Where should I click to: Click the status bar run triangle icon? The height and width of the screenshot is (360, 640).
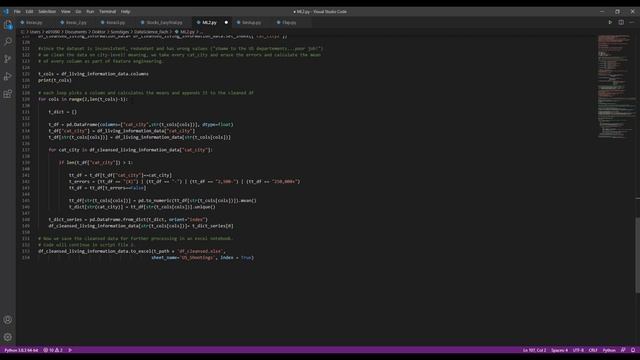coord(70,350)
